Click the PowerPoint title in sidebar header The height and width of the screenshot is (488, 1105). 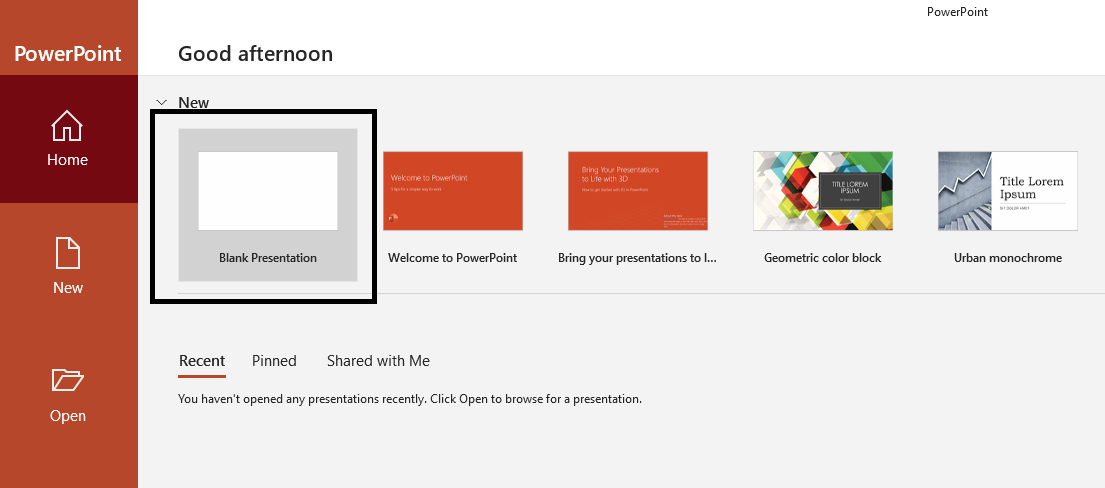point(68,54)
